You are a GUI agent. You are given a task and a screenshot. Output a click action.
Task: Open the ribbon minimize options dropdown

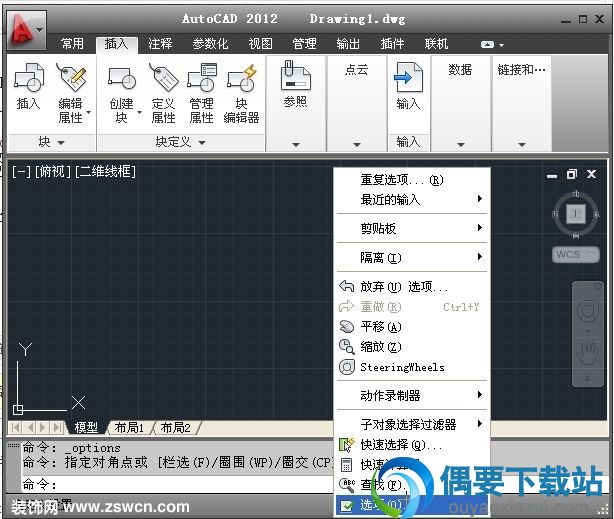[501, 45]
